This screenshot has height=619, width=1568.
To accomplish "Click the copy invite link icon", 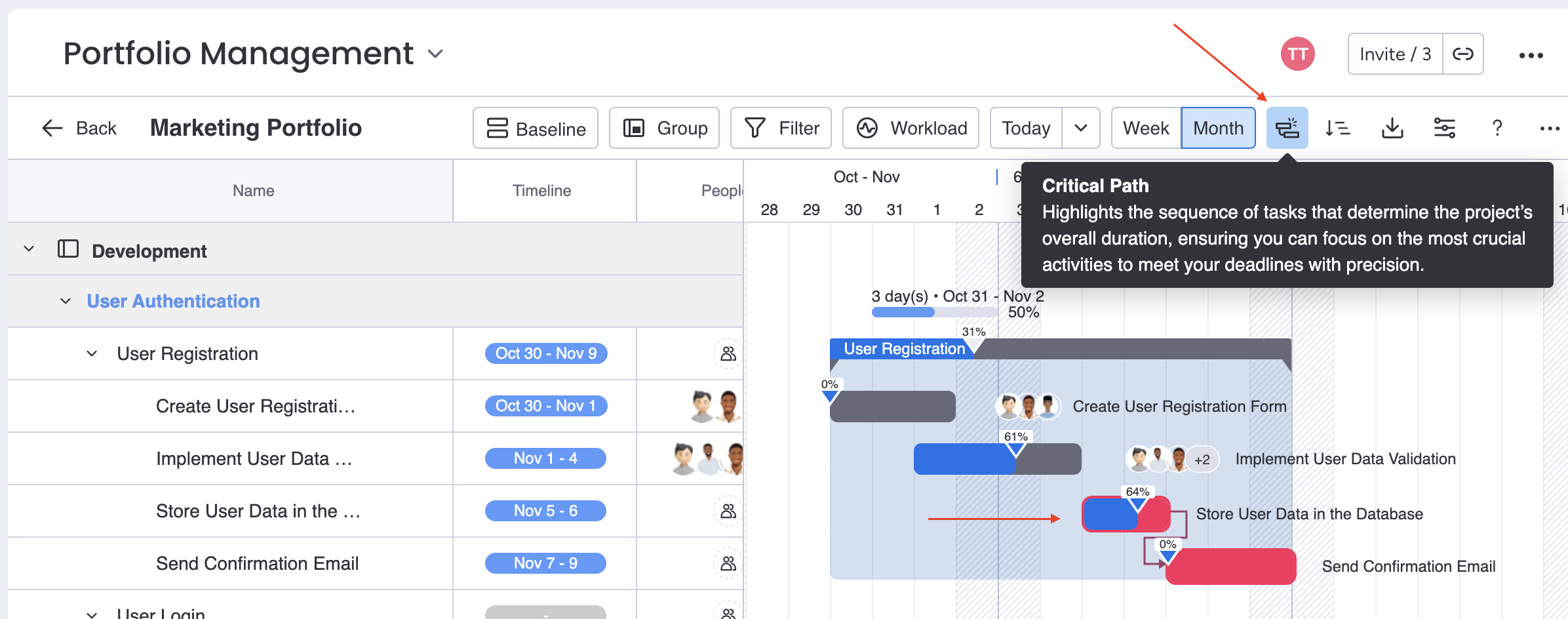I will 1463,54.
